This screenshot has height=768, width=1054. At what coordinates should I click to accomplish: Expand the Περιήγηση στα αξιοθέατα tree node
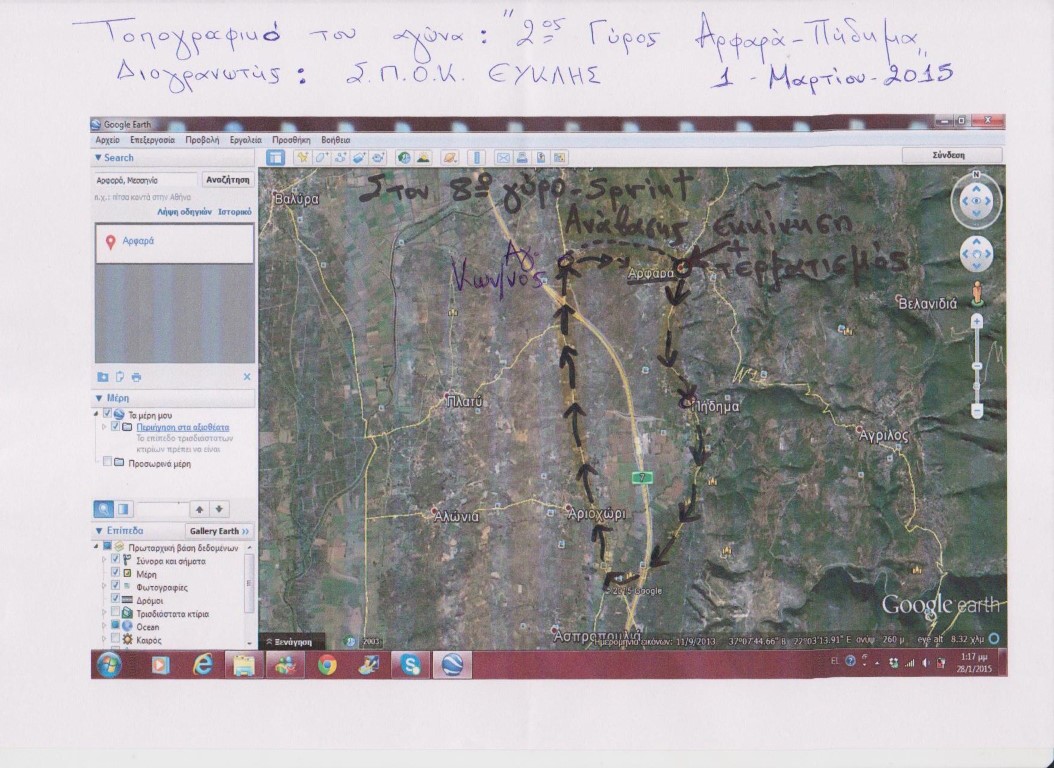[x=104, y=427]
